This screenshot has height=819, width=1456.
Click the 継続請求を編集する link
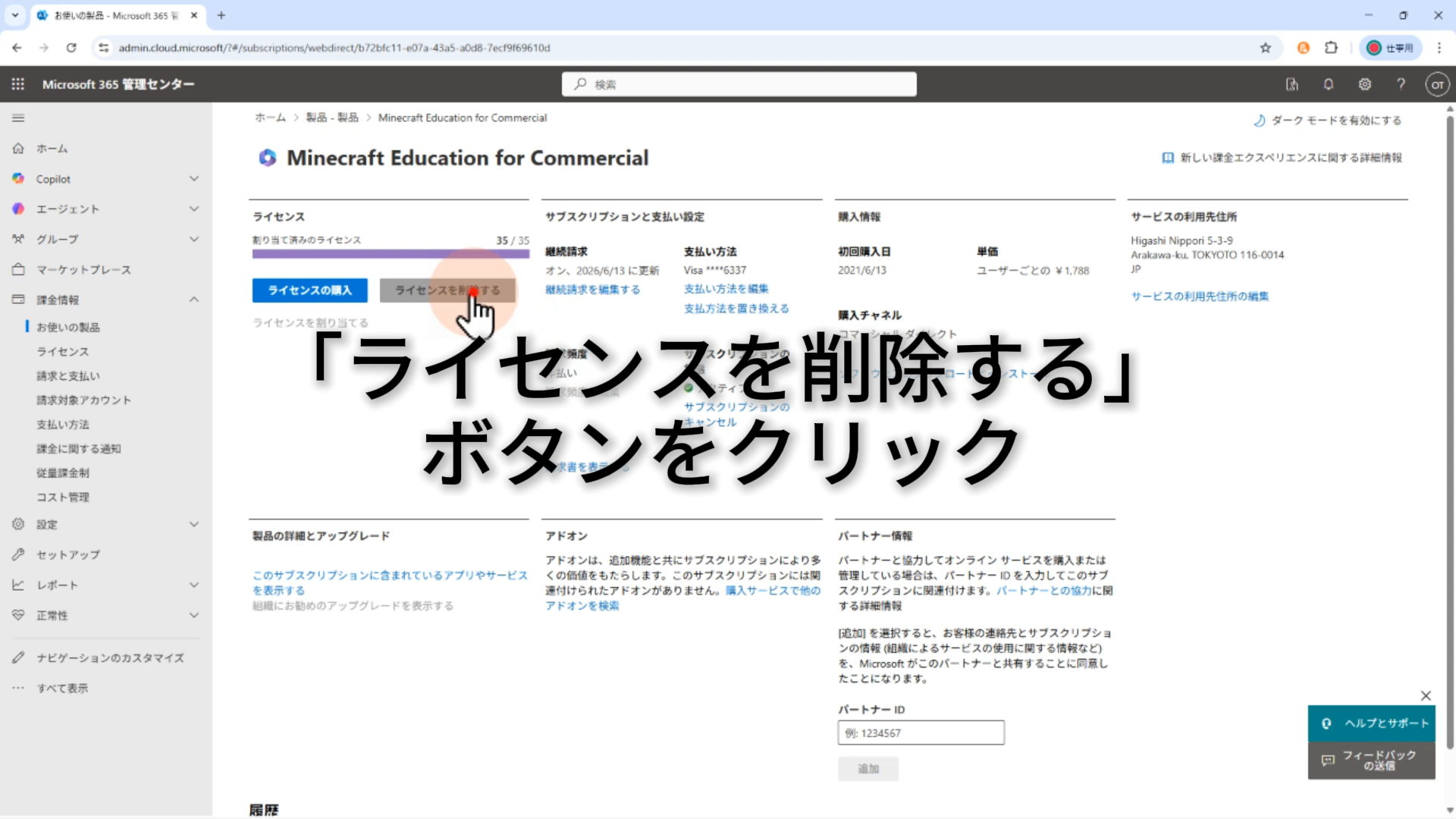click(592, 290)
